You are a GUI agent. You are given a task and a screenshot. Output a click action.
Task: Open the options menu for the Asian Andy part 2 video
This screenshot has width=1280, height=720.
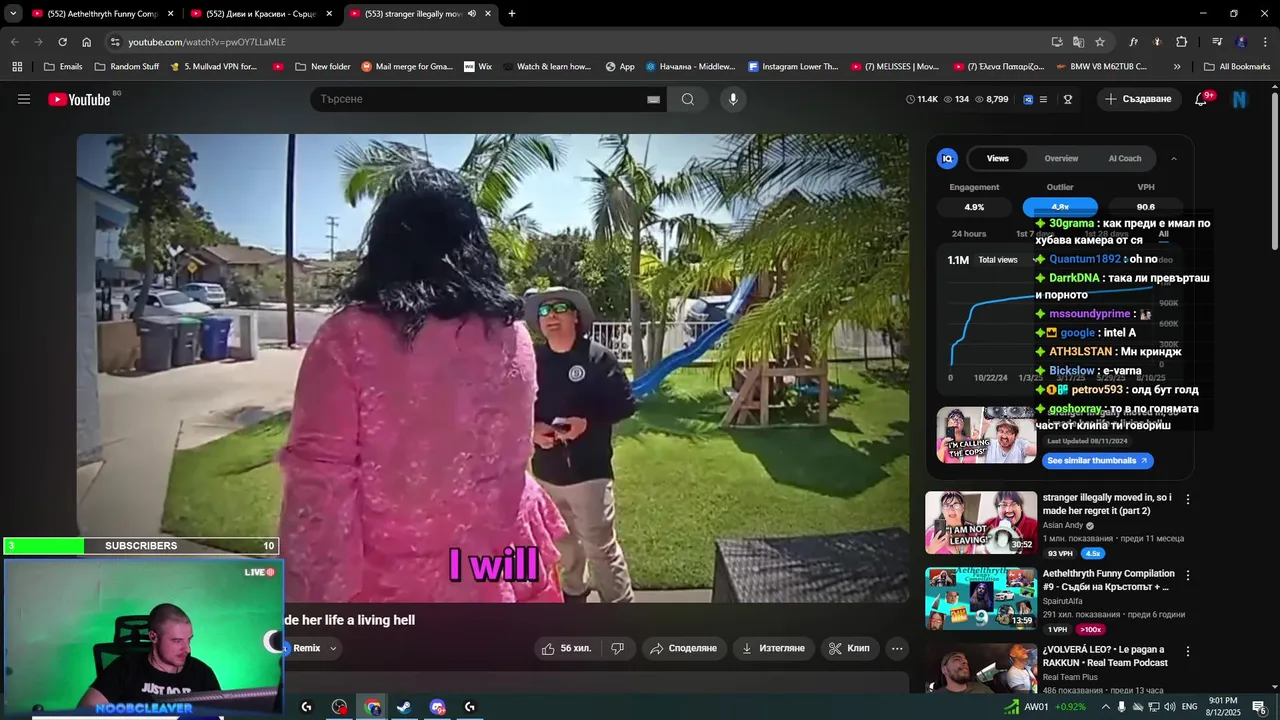1188,498
